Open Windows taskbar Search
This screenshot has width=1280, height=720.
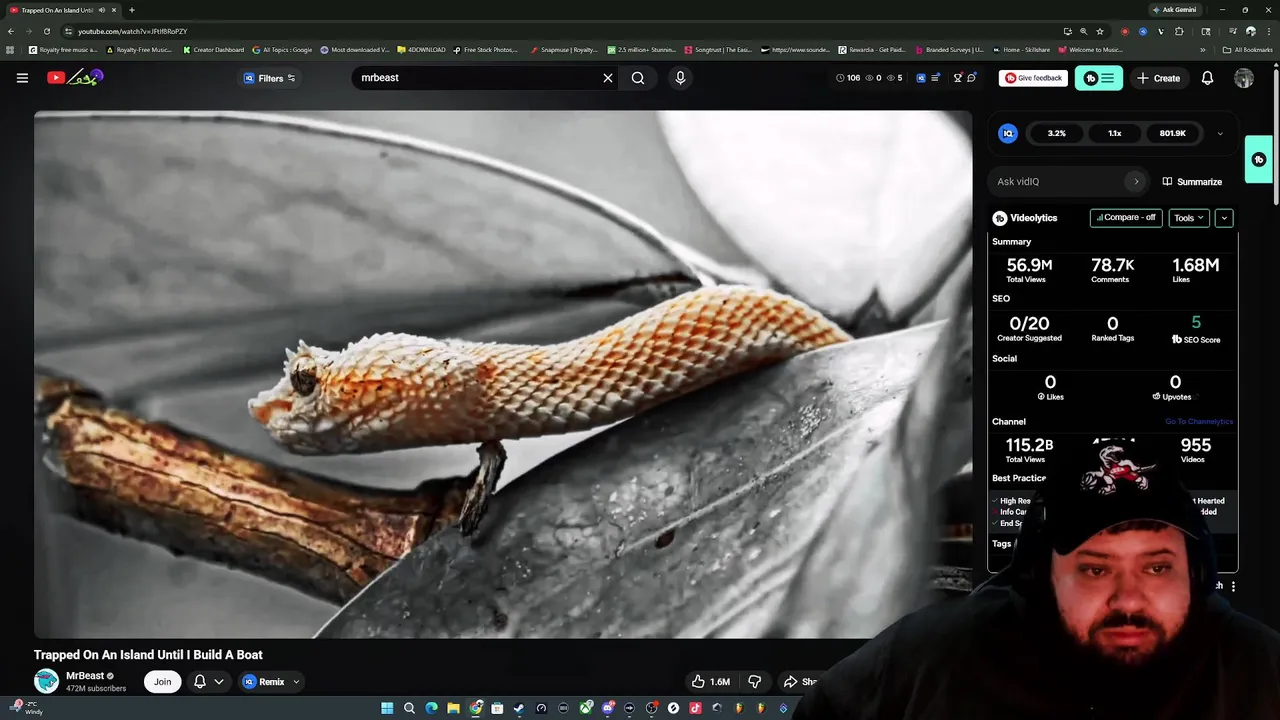(x=409, y=708)
